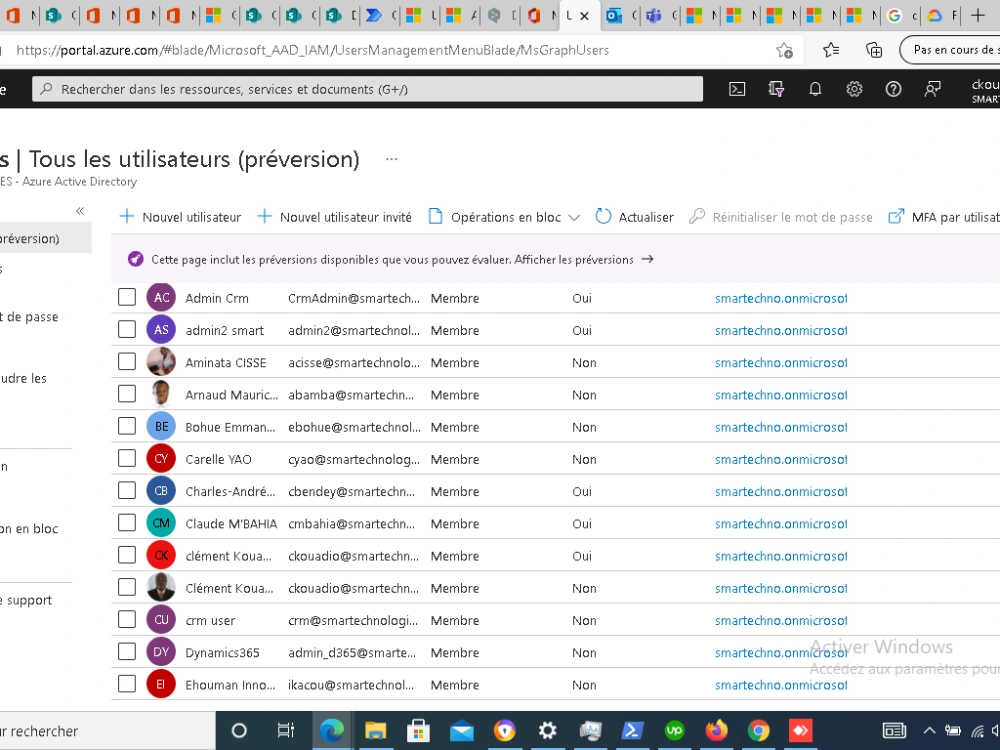
Task: Click the photo avatar of Aminata CISSE
Action: pos(161,362)
